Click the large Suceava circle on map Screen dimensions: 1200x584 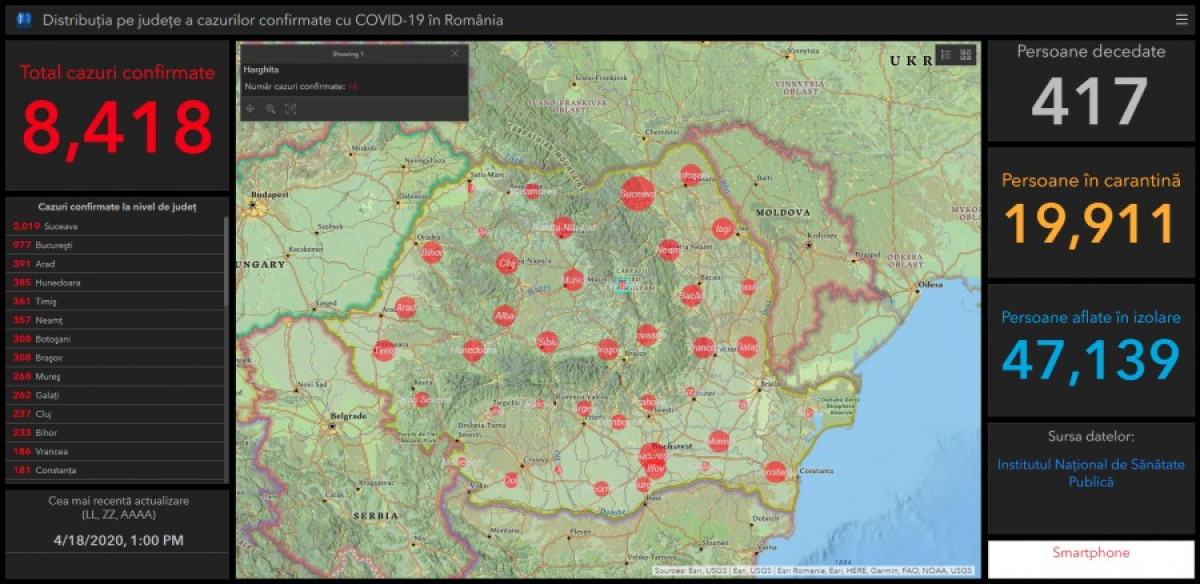(x=637, y=191)
